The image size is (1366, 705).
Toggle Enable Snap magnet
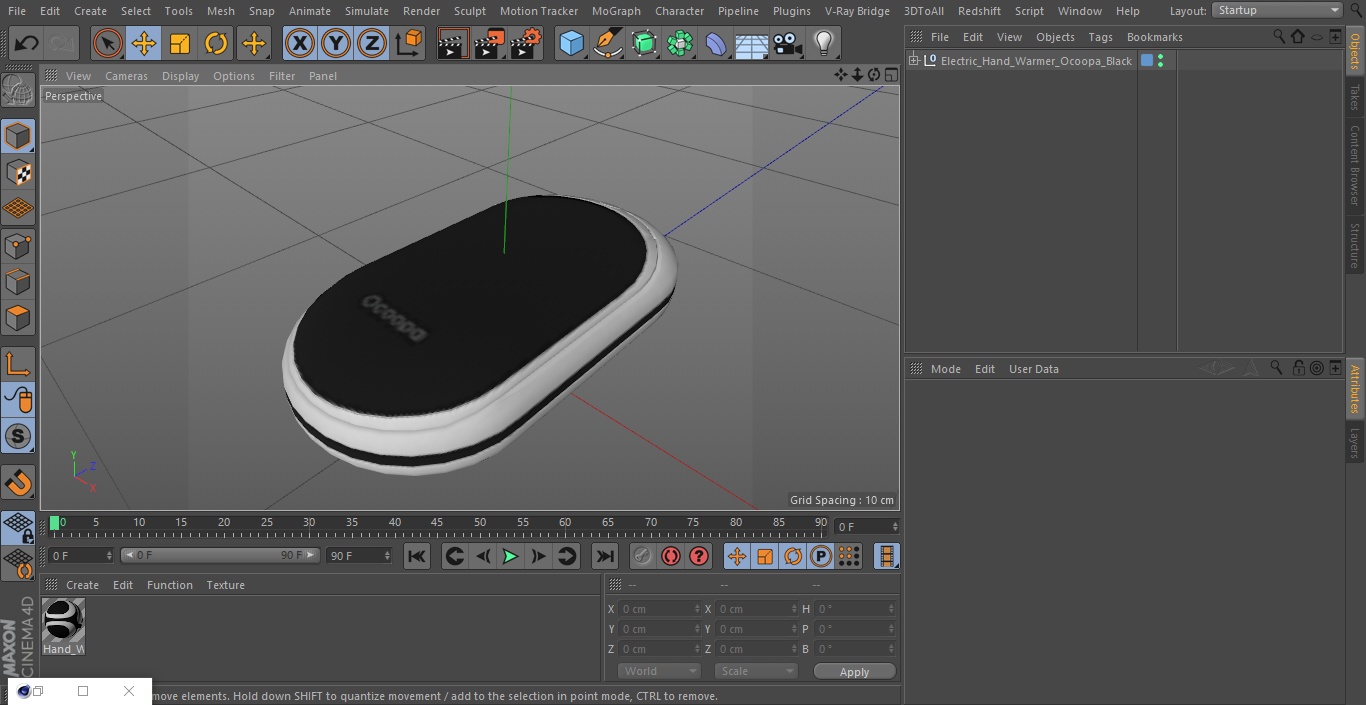18,482
